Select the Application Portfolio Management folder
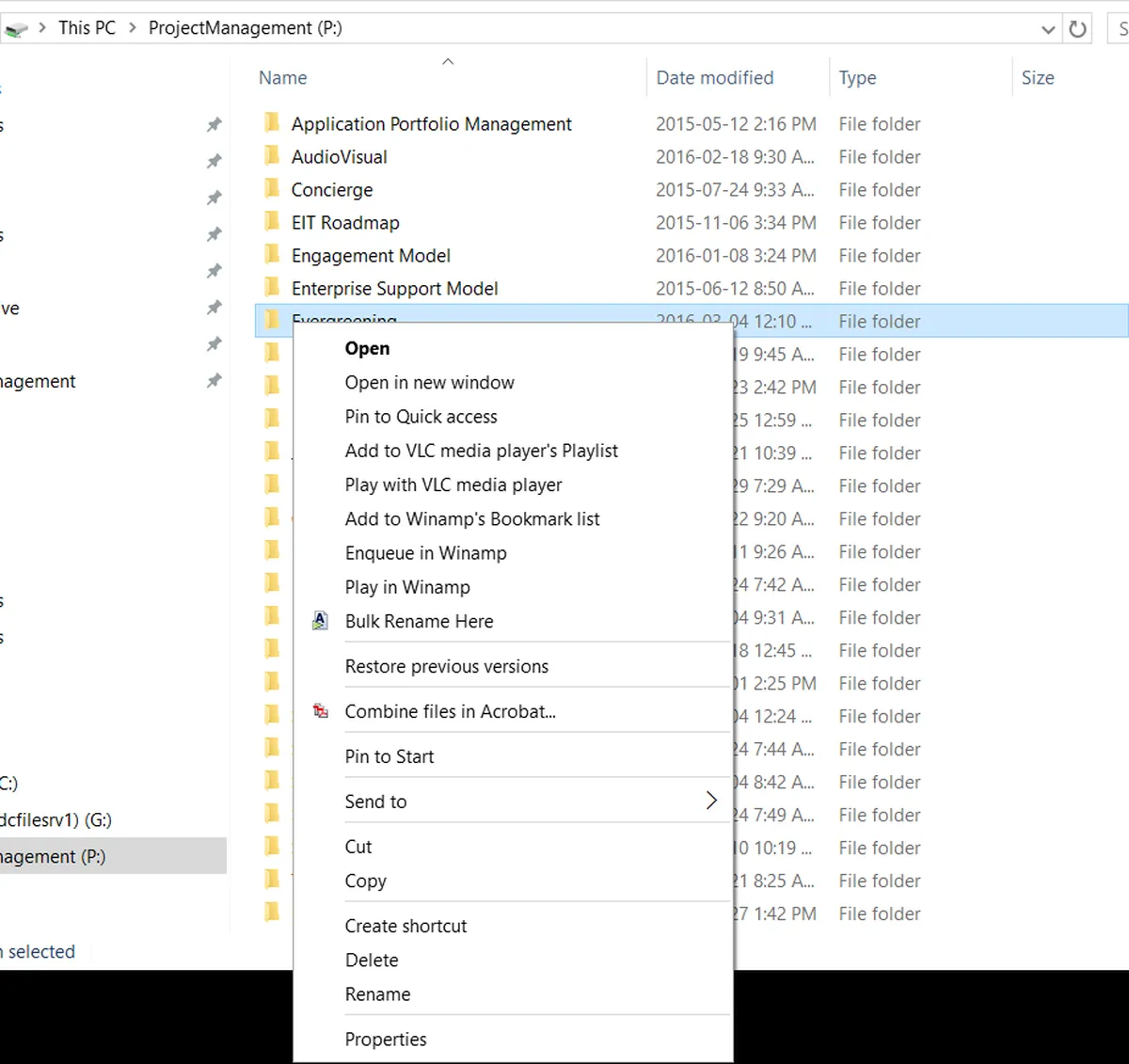This screenshot has width=1129, height=1064. (431, 124)
